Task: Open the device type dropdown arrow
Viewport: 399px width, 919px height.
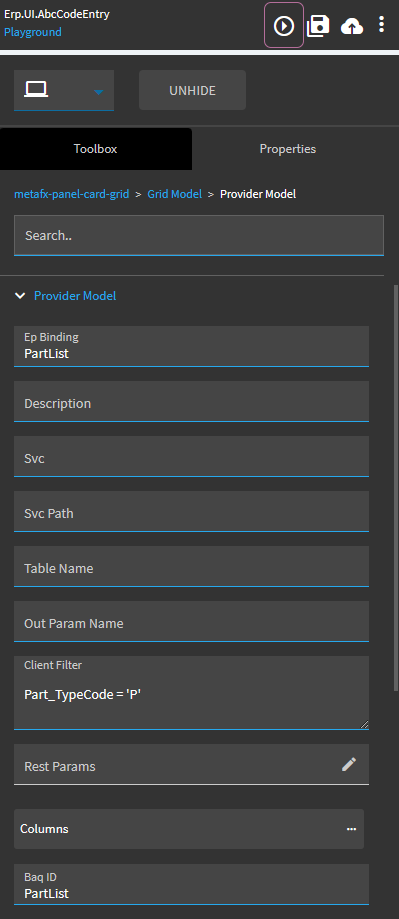Action: pyautogui.click(x=99, y=92)
